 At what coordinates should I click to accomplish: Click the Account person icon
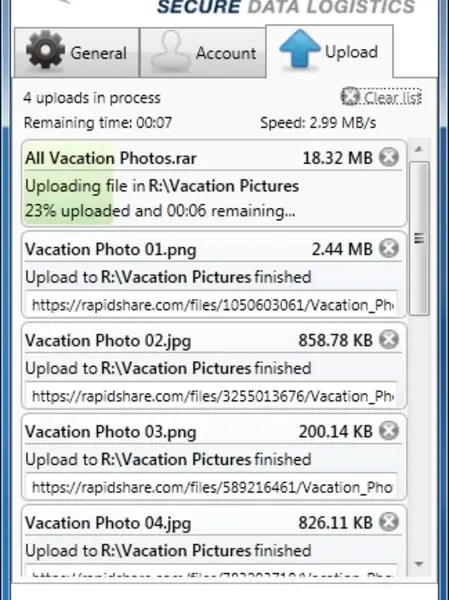coord(171,51)
